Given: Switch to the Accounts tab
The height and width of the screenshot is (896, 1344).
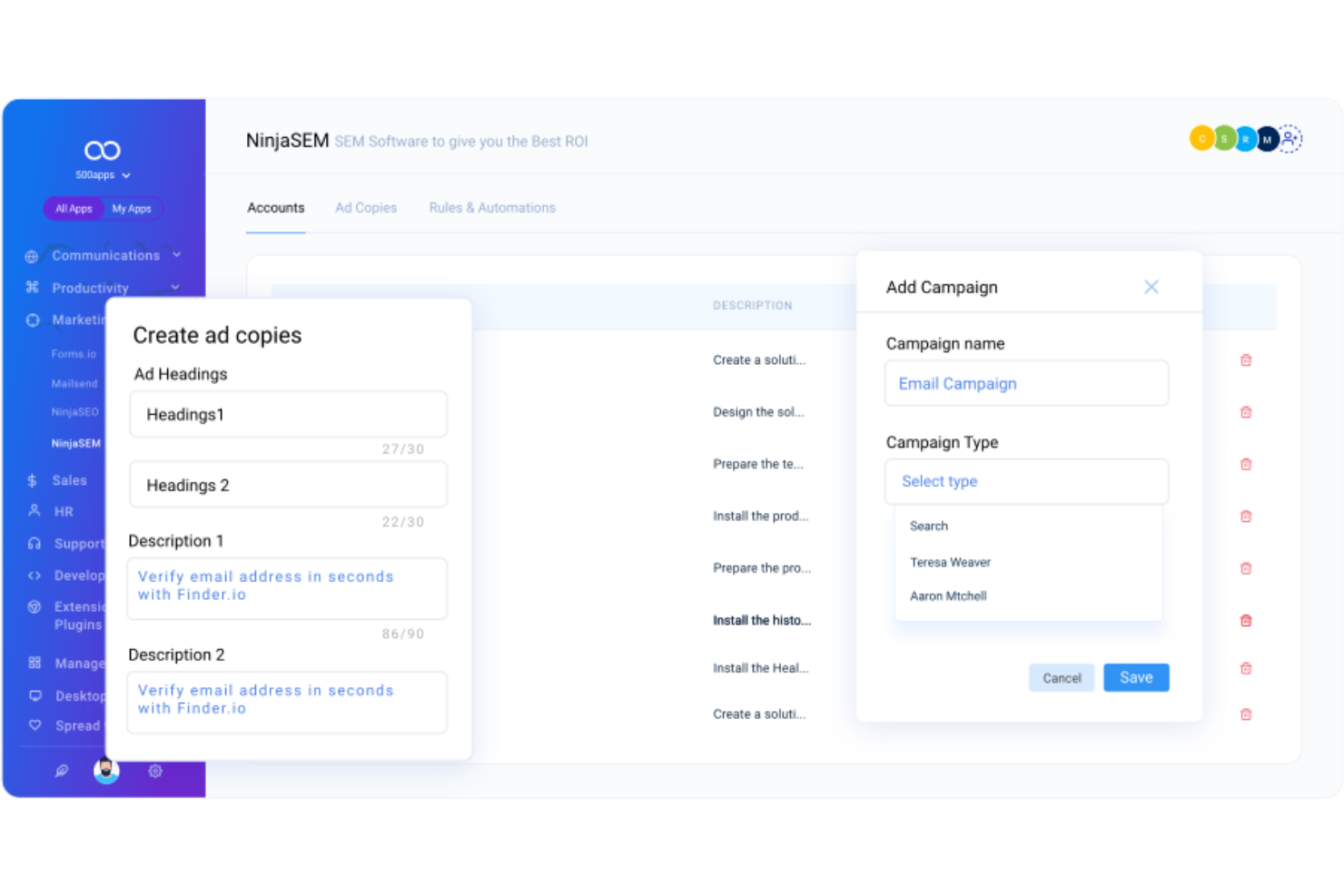Looking at the screenshot, I should (276, 208).
